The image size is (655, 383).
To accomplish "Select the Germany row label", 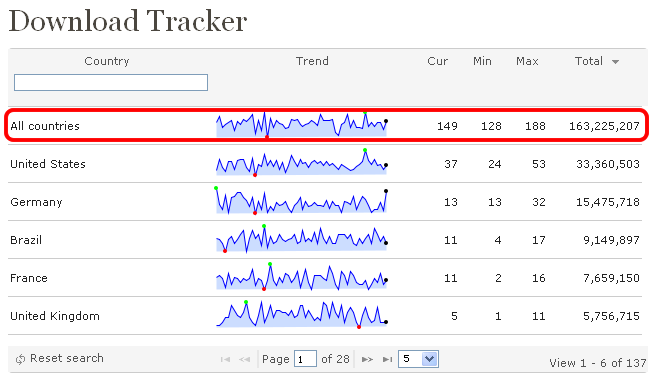I will pos(36,202).
